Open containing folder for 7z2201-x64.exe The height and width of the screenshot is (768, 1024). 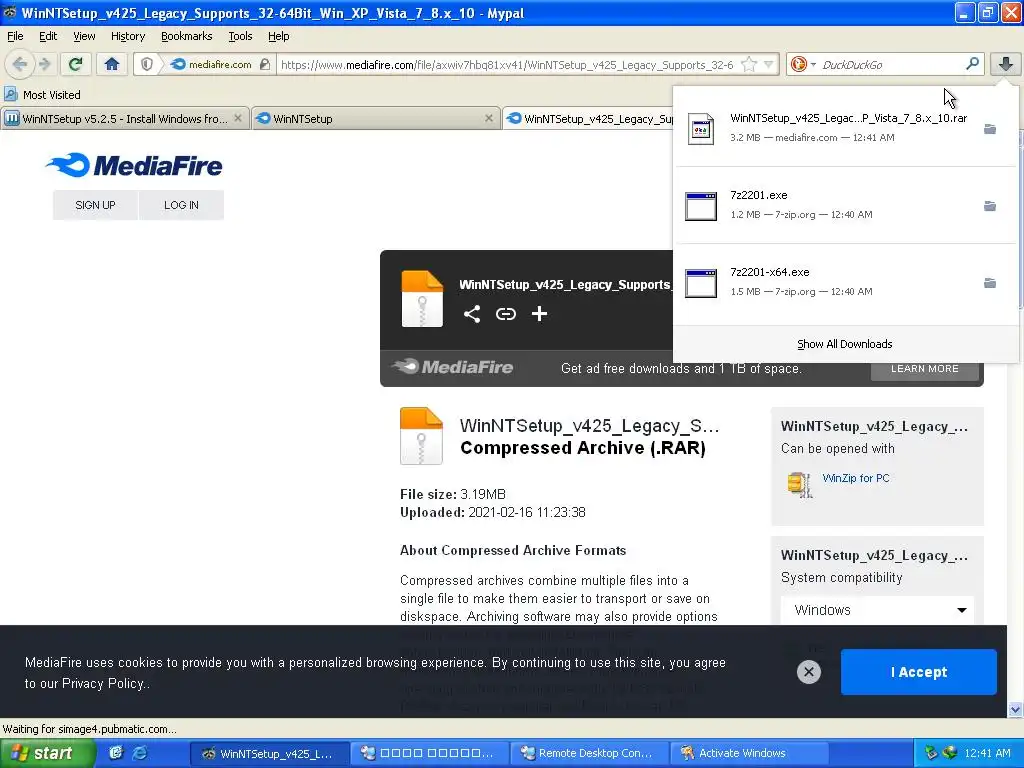click(990, 283)
